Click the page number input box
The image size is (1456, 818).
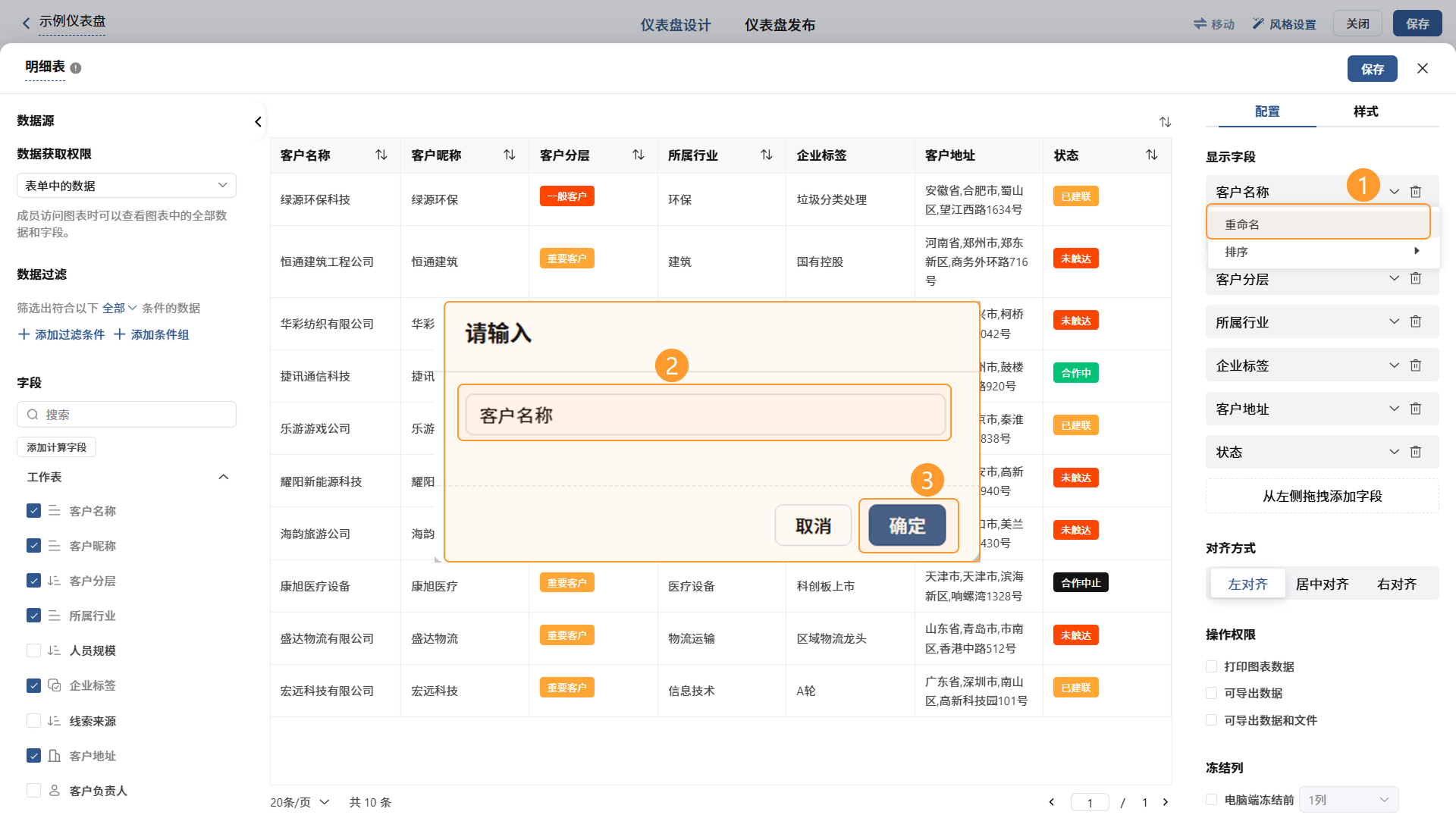pos(1090,802)
